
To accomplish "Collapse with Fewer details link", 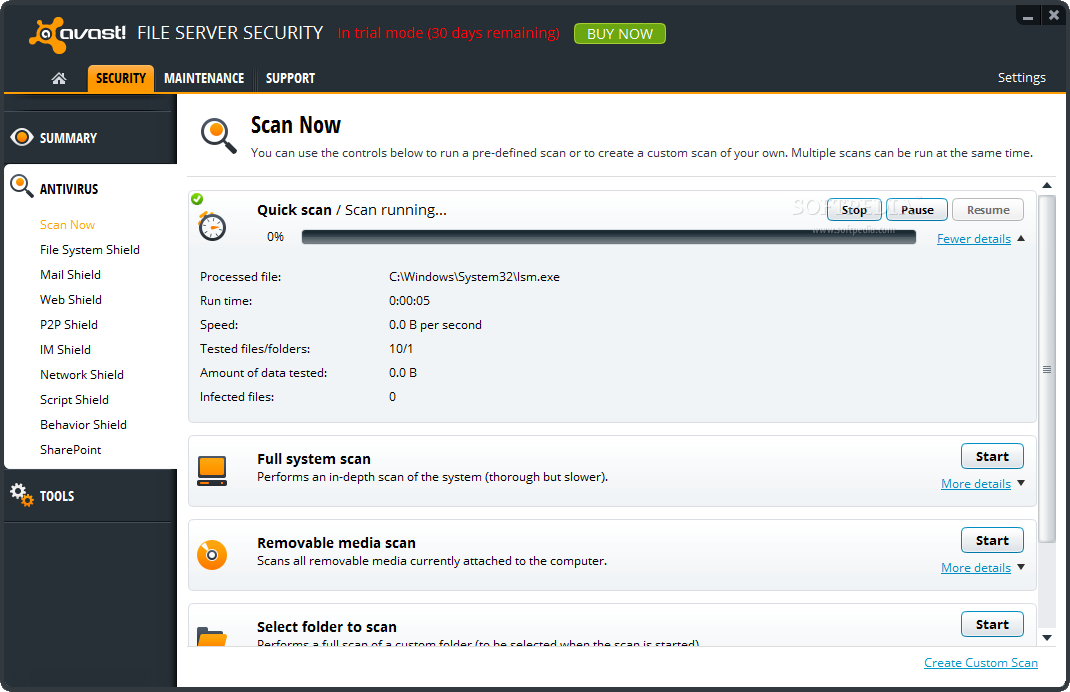I will pyautogui.click(x=974, y=239).
